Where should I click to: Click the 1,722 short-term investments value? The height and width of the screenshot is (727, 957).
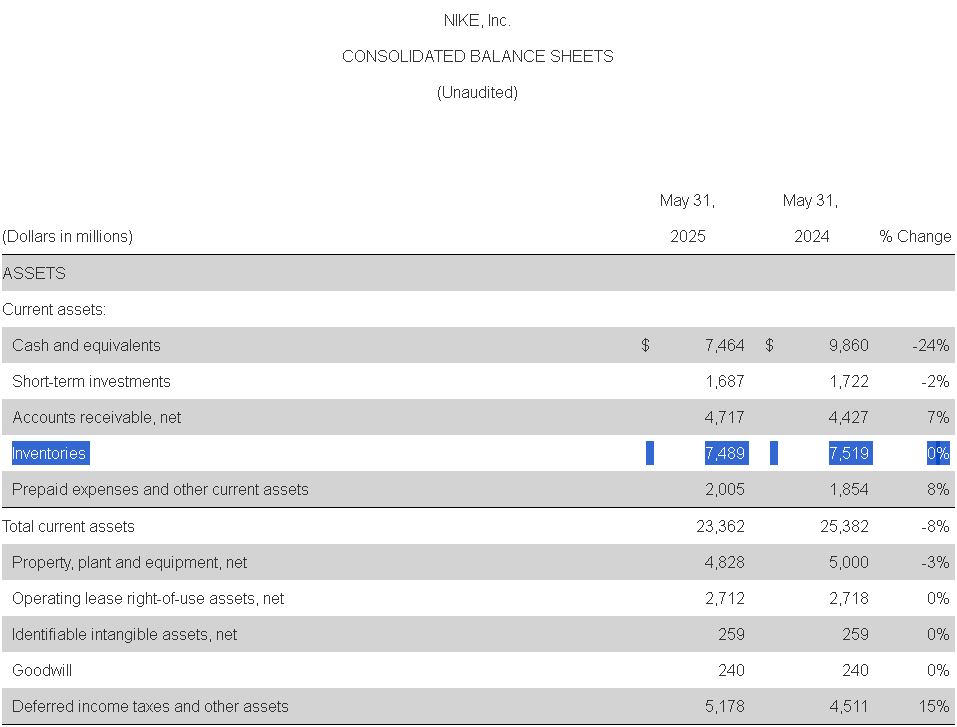(848, 382)
